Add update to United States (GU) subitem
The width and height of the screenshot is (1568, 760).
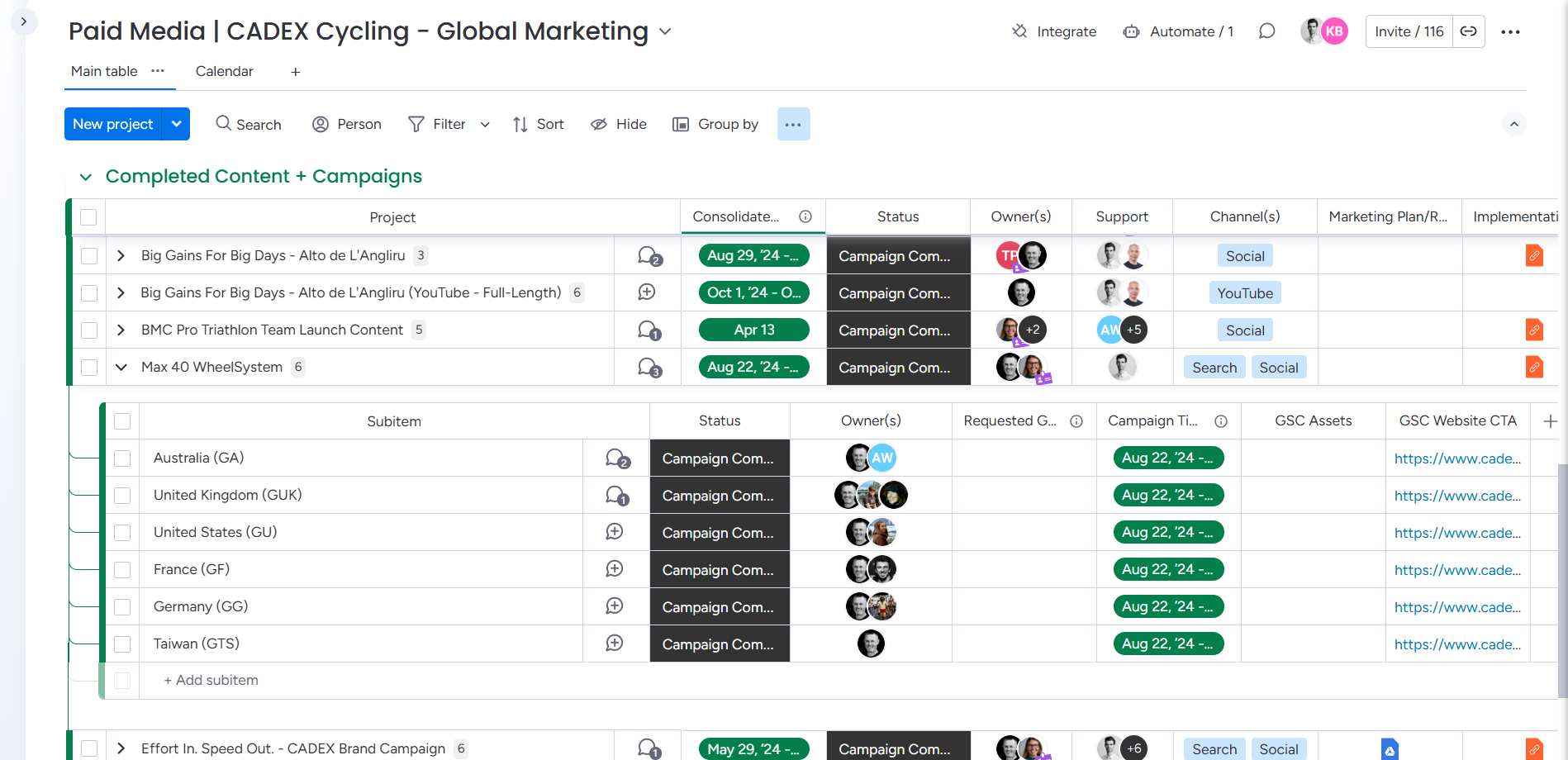pyautogui.click(x=615, y=532)
